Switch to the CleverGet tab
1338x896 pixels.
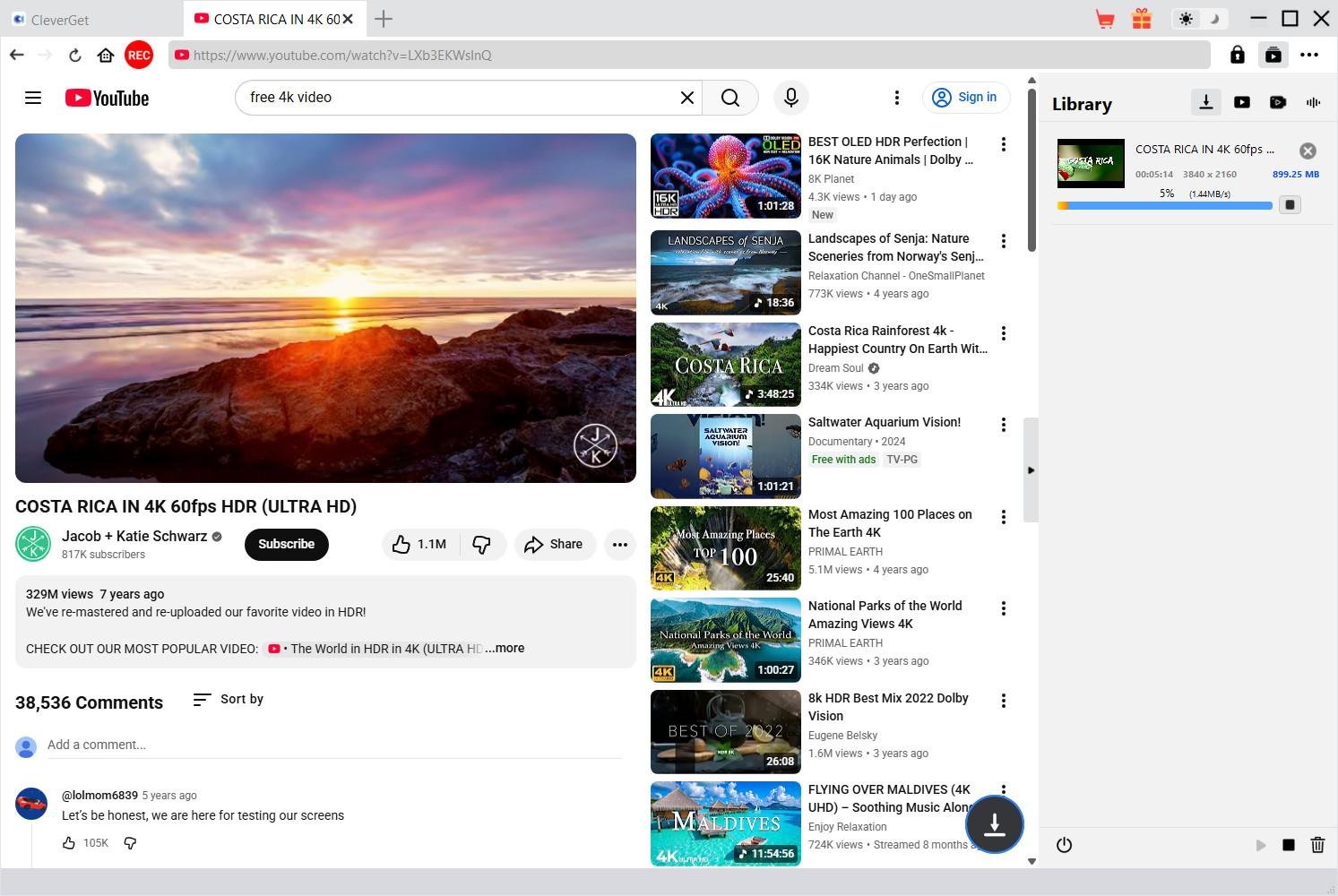click(x=92, y=19)
